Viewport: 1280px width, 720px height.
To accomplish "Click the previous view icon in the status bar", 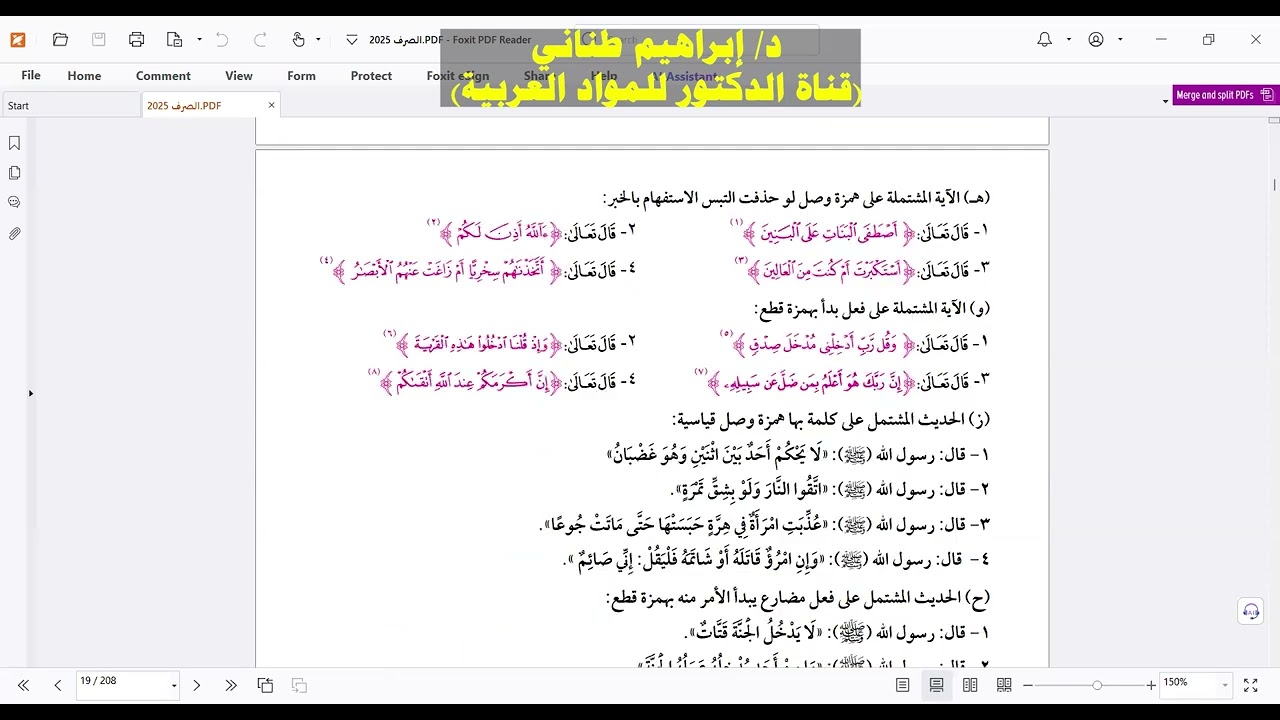I will [265, 685].
